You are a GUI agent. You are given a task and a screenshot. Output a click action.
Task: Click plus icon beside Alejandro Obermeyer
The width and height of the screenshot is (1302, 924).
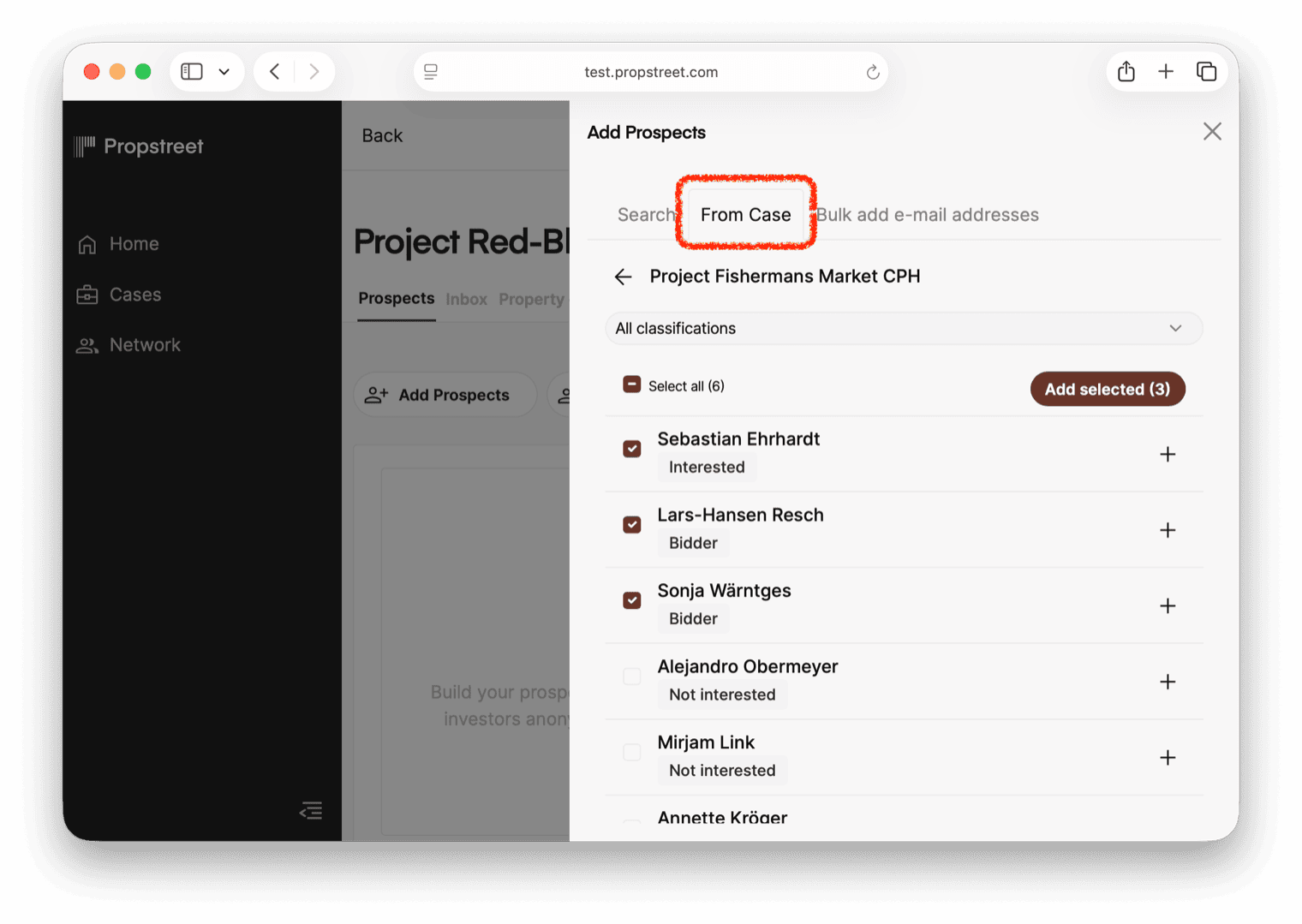1167,682
